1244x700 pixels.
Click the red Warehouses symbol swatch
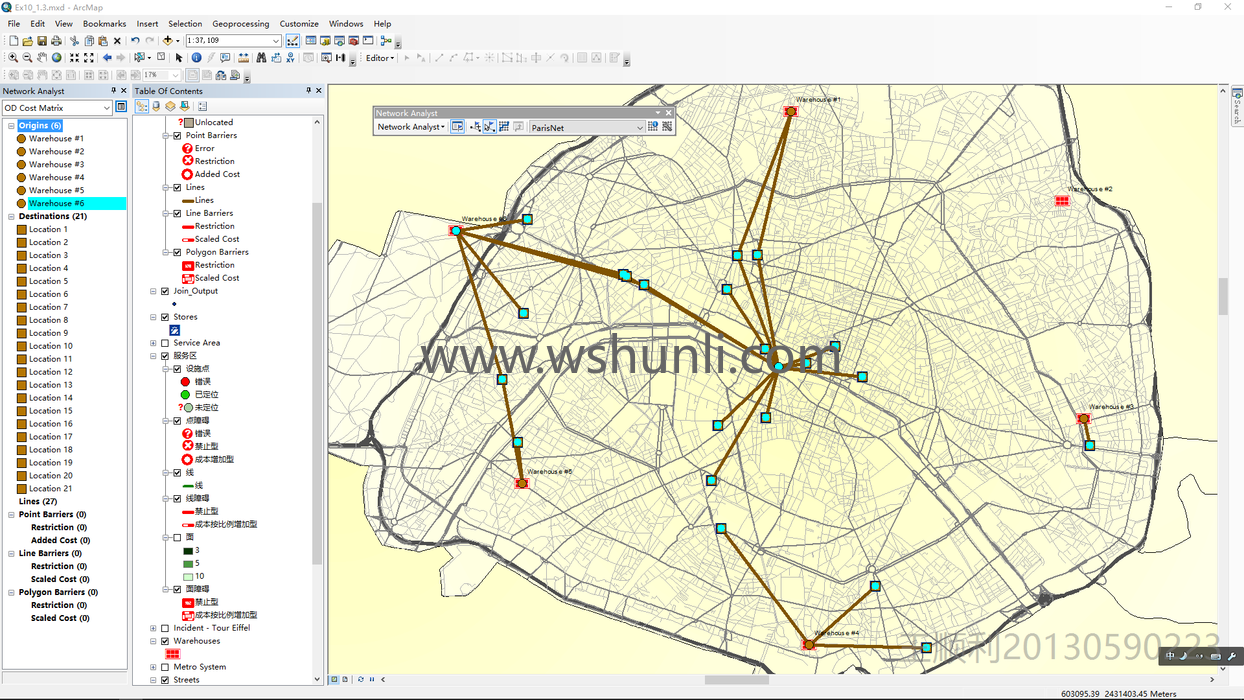click(173, 654)
